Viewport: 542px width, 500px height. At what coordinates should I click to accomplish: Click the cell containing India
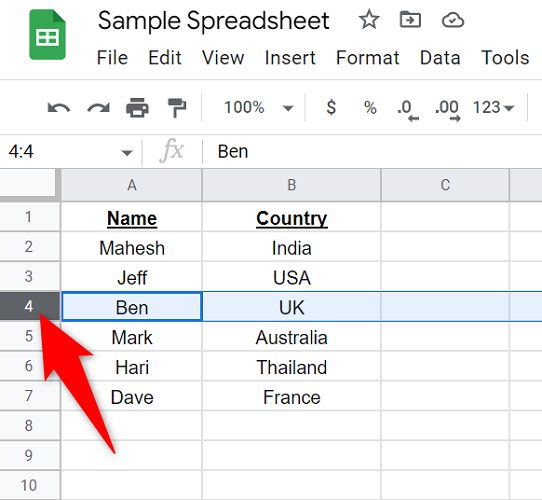pyautogui.click(x=291, y=247)
